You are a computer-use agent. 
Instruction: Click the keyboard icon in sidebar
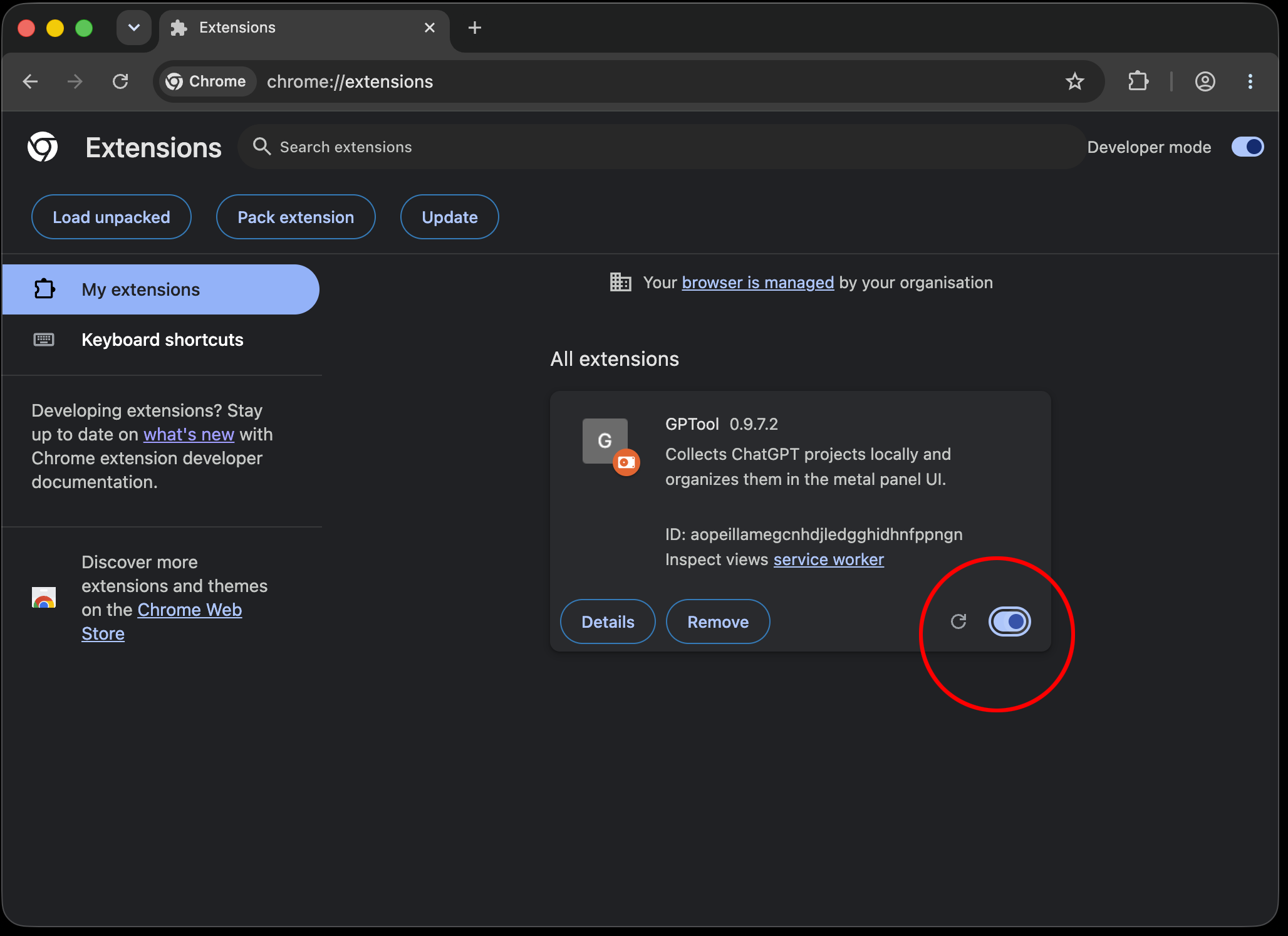(x=44, y=340)
